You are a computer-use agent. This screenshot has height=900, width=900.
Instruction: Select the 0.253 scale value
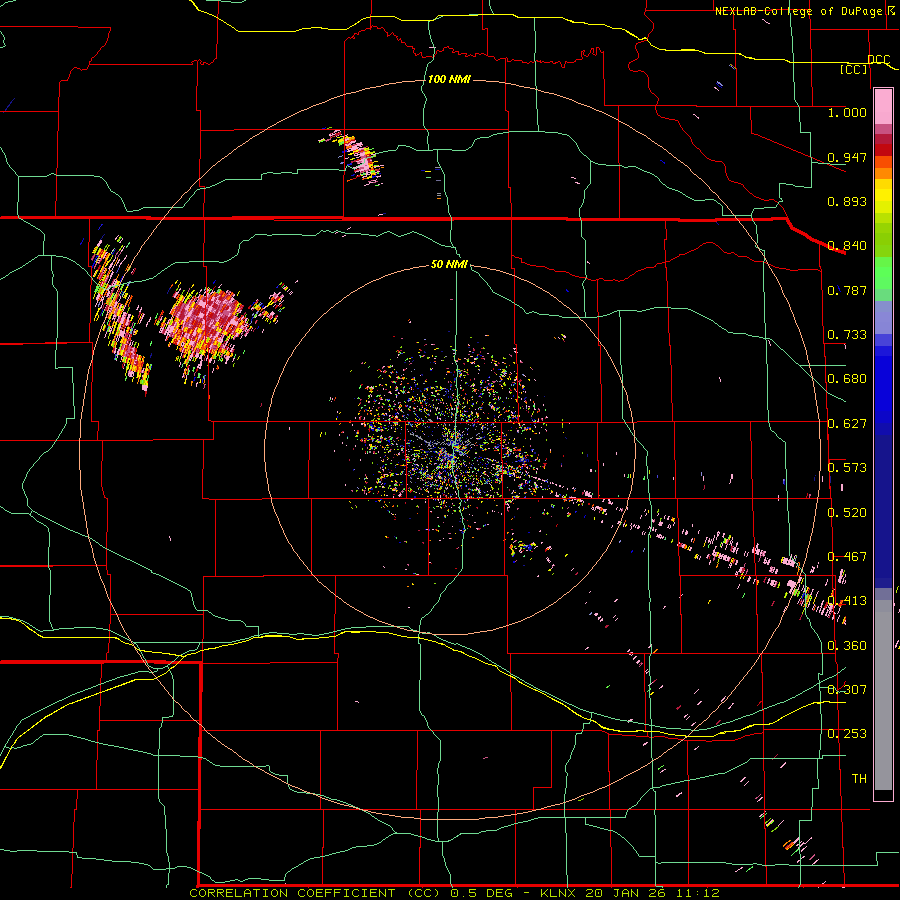pyautogui.click(x=847, y=734)
